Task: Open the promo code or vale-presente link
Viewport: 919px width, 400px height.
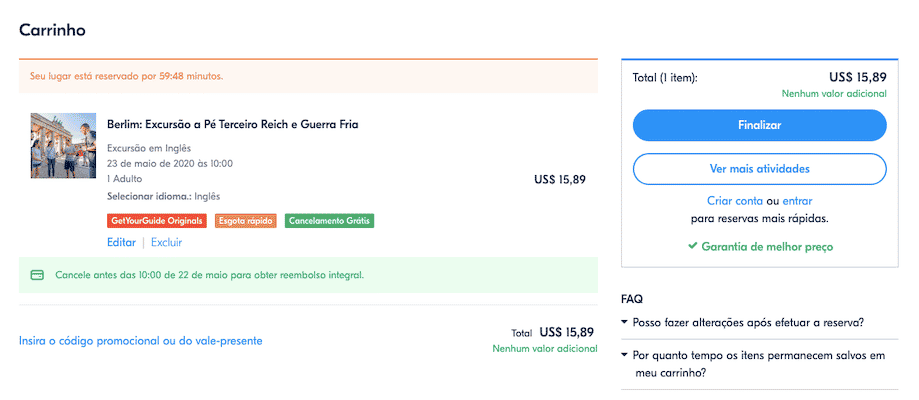Action: point(141,340)
